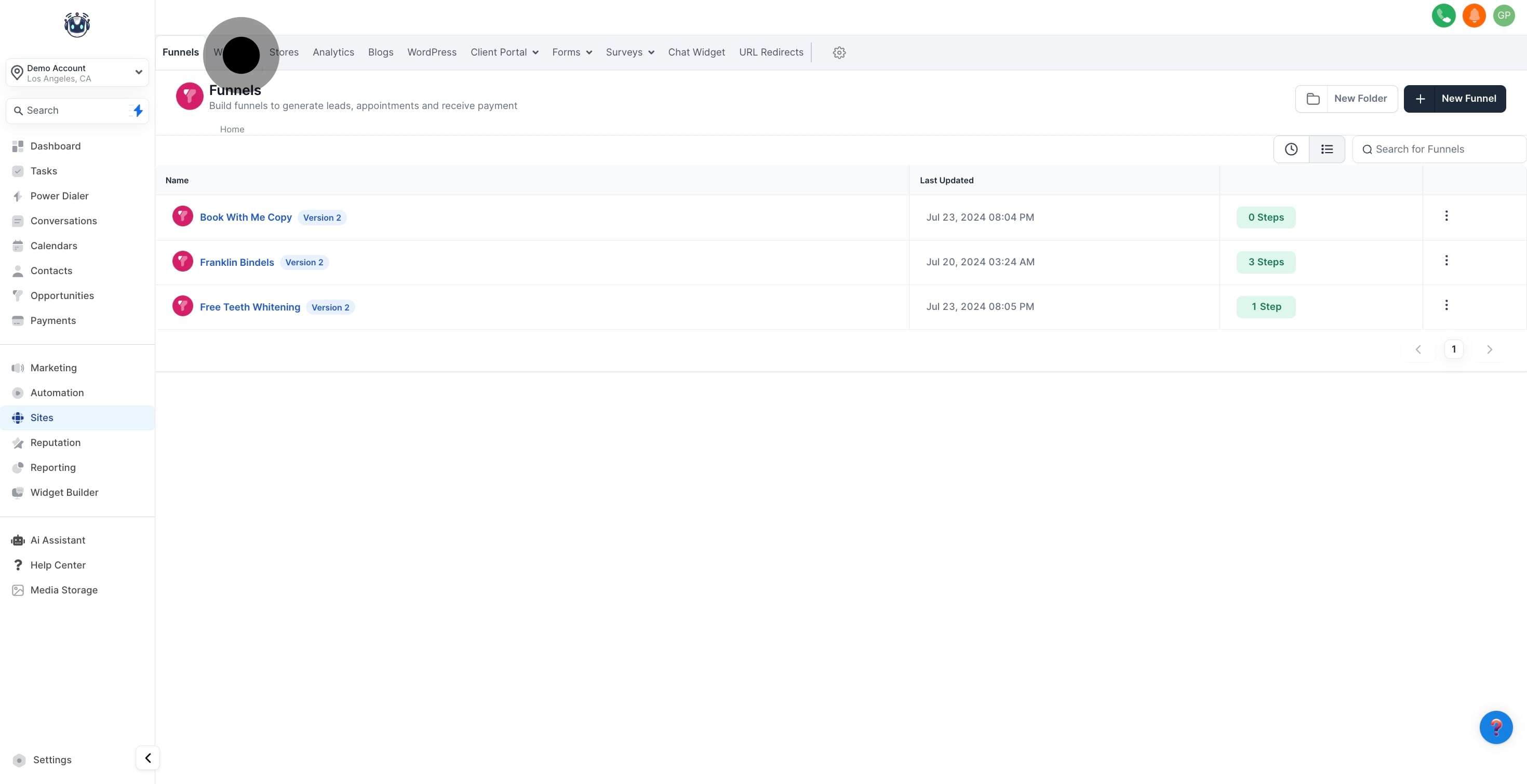Click the GP user avatar

click(x=1503, y=16)
